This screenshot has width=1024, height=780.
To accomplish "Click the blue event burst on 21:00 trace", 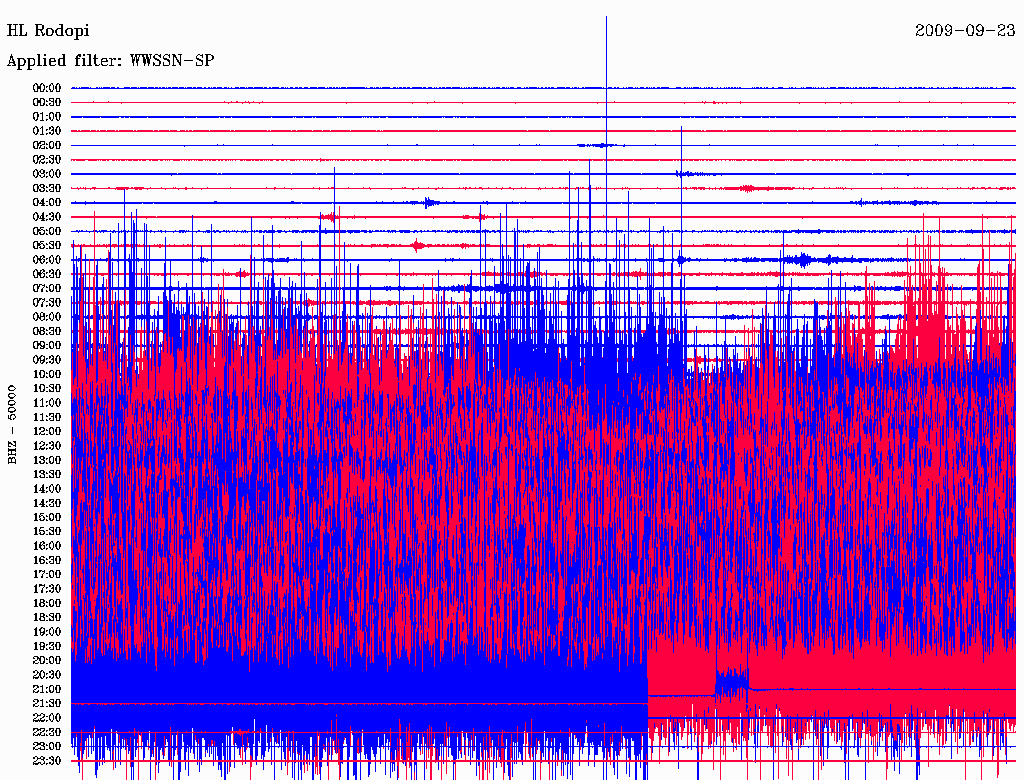I will click(732, 683).
